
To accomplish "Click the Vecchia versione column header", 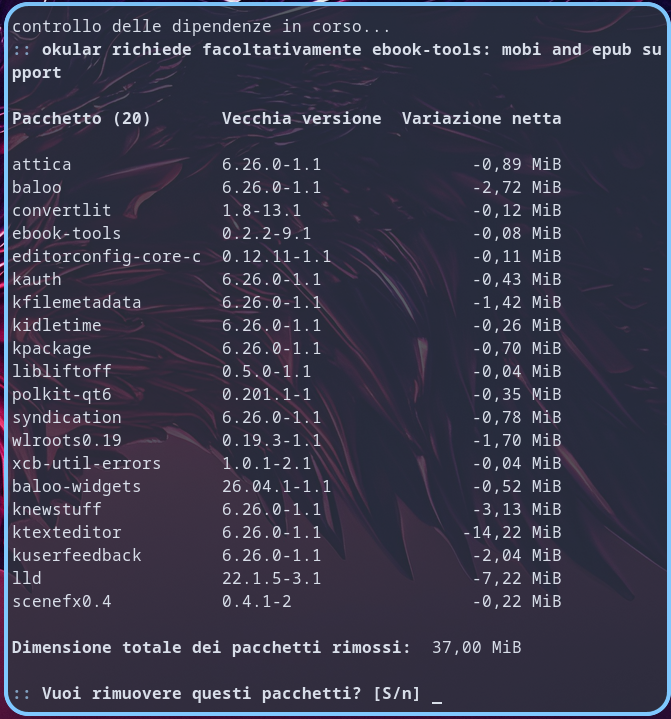I will 302,119.
